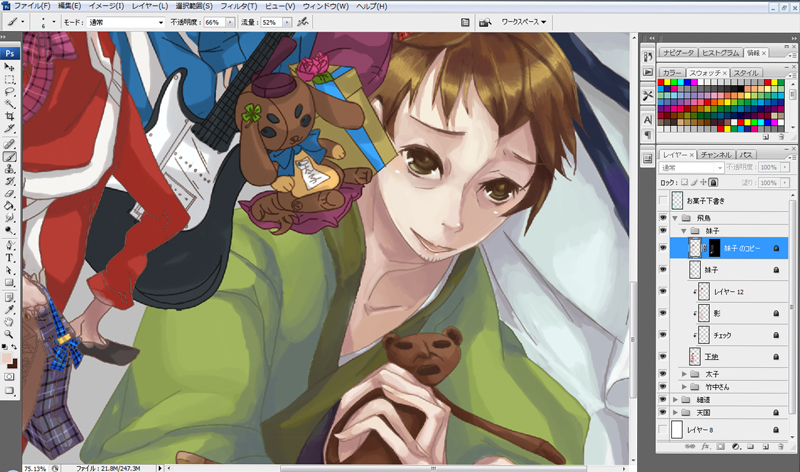Click the foreground color swatch
This screenshot has width=800, height=472.
(x=7, y=358)
